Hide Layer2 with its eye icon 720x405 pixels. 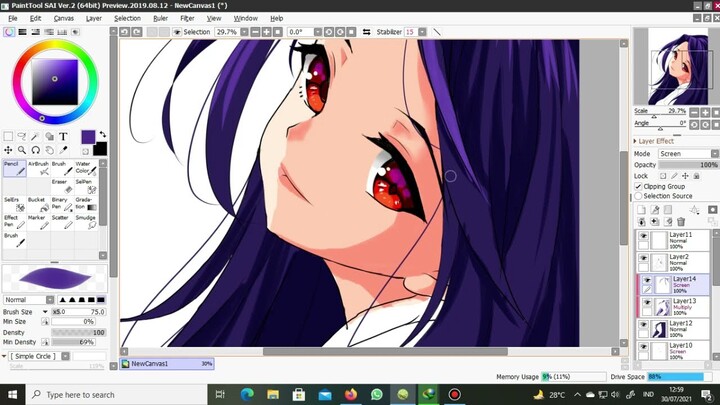click(x=643, y=258)
